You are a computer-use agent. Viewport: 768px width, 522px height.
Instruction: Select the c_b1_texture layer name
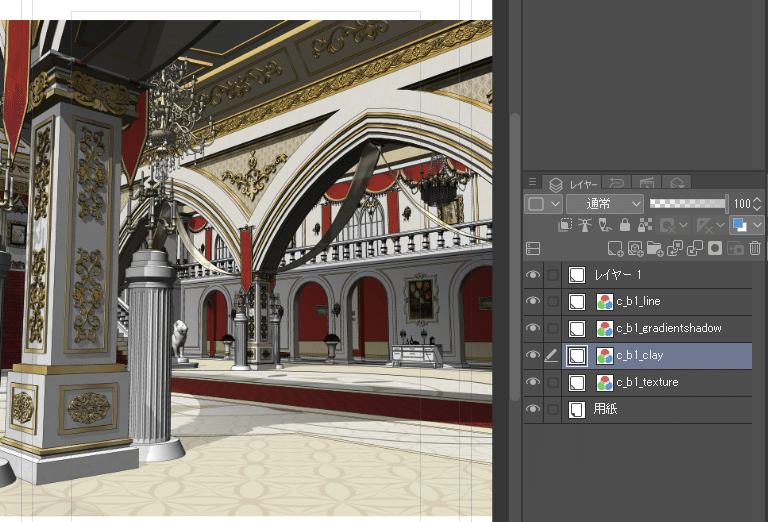(x=647, y=382)
